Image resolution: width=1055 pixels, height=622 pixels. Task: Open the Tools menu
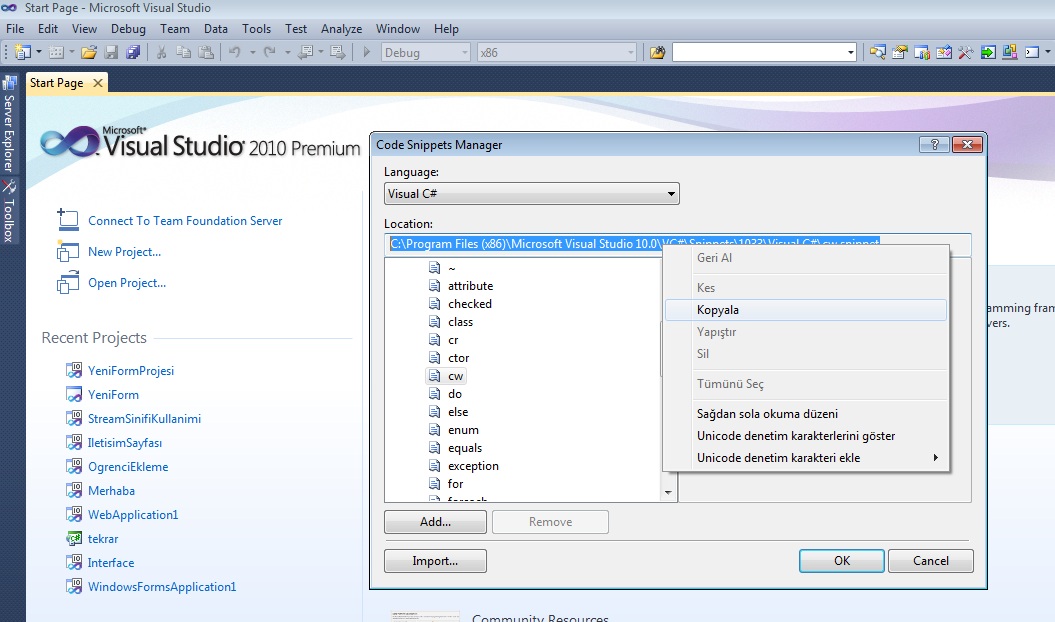click(x=256, y=29)
